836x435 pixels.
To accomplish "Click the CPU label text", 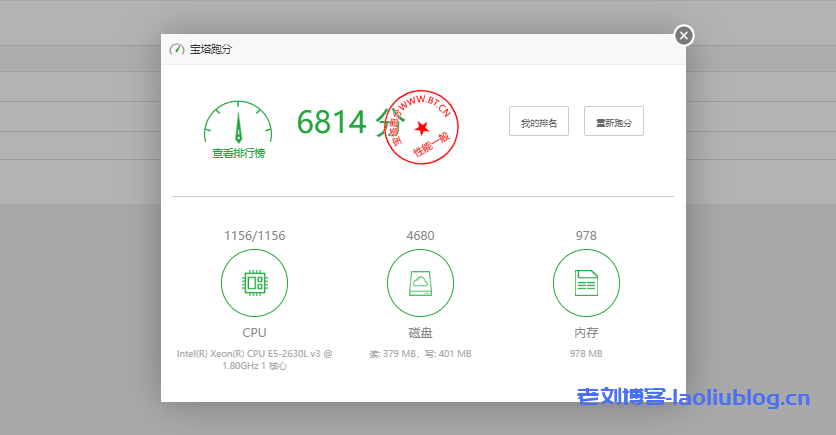I will pyautogui.click(x=254, y=332).
